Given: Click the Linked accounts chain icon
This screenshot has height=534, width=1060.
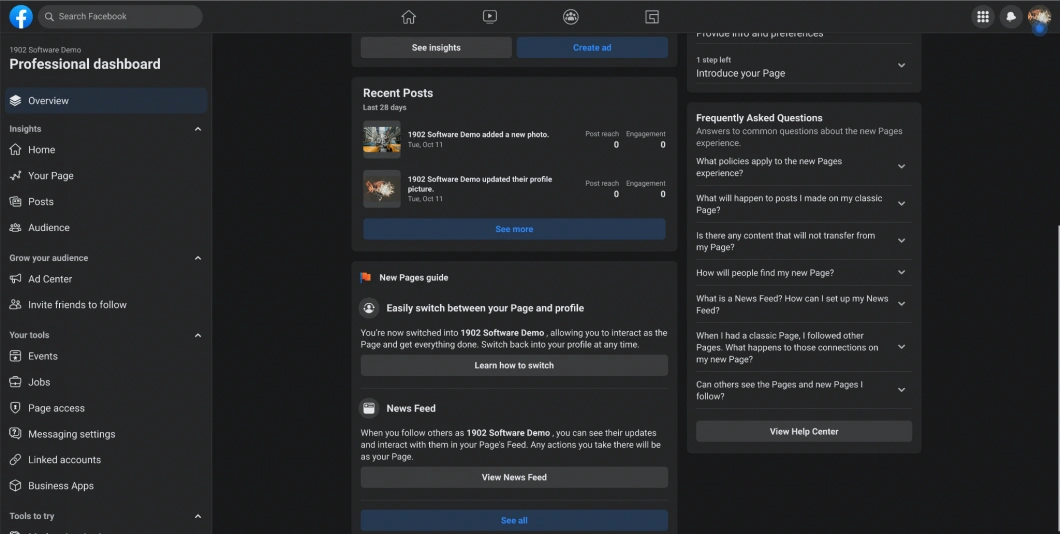Looking at the screenshot, I should pyautogui.click(x=16, y=460).
